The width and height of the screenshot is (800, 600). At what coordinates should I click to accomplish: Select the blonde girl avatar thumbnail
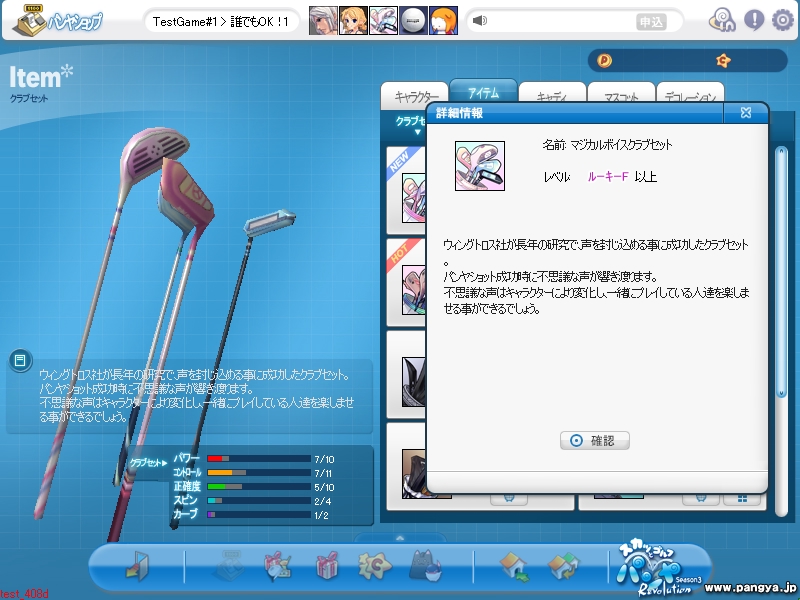click(353, 20)
